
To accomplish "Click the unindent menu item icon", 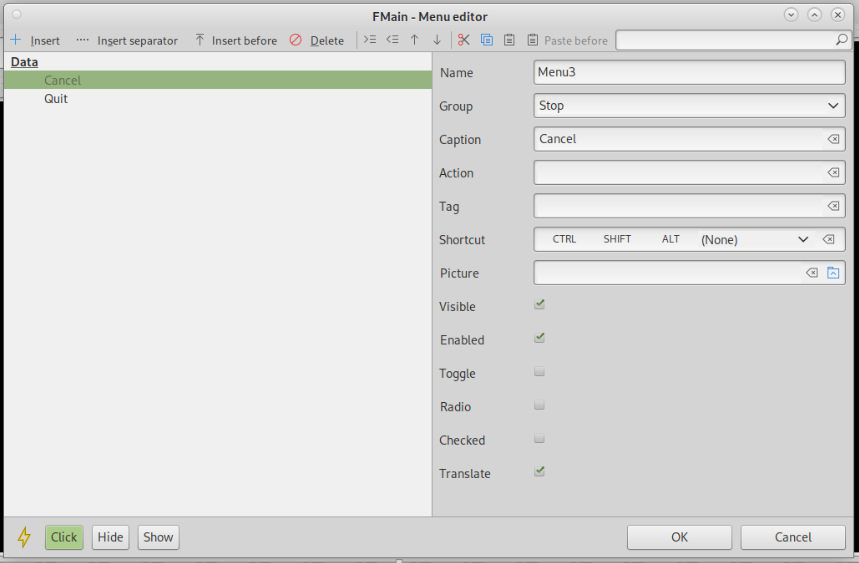I will (392, 40).
